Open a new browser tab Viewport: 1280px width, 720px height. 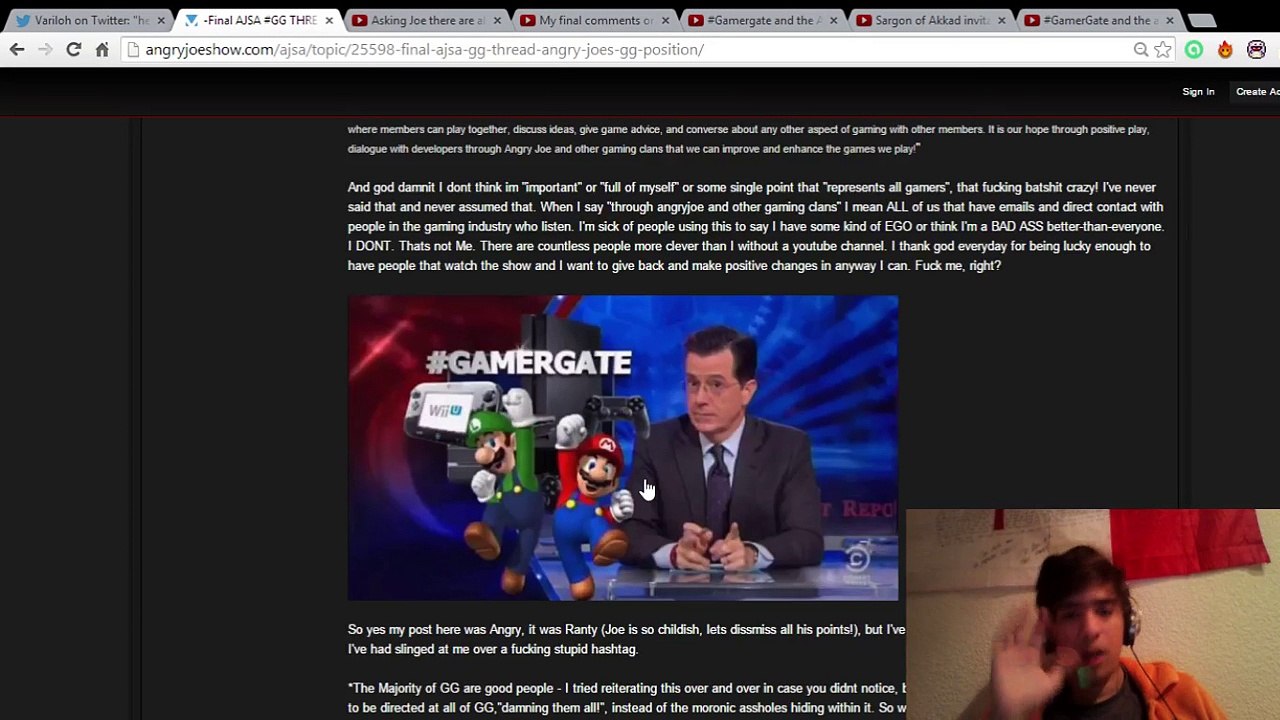(1202, 20)
